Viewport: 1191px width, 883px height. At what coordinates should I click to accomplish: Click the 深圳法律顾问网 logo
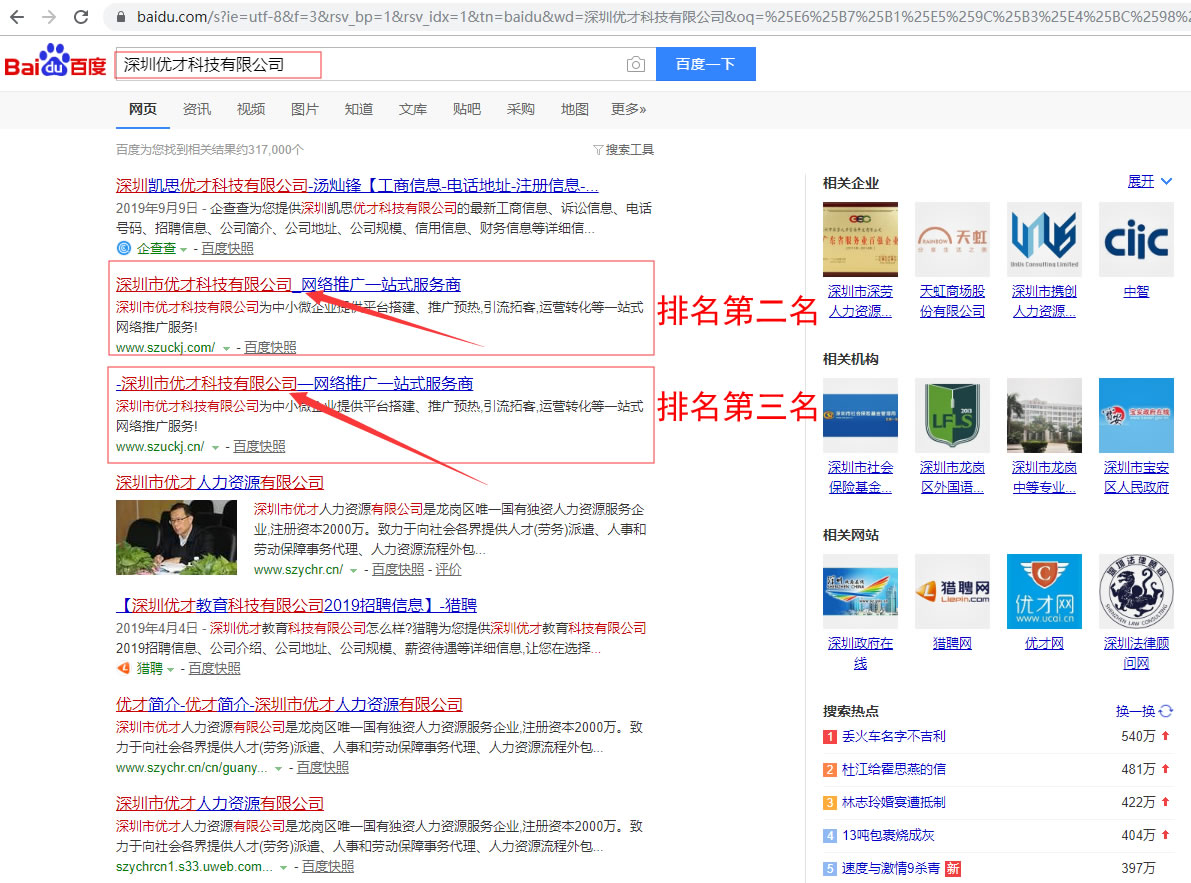1135,591
